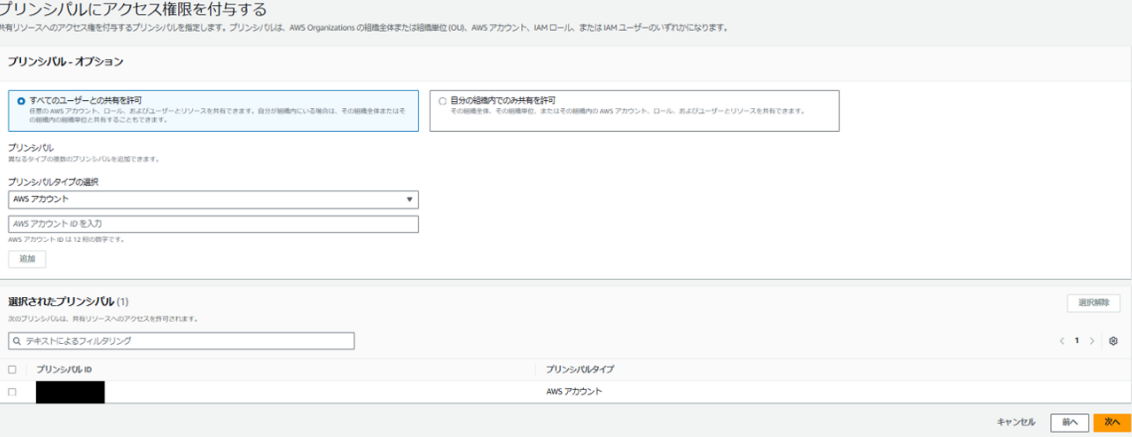Screen dimensions: 1132x437
Task: Click the キャンセル button
Action: coord(1016,423)
